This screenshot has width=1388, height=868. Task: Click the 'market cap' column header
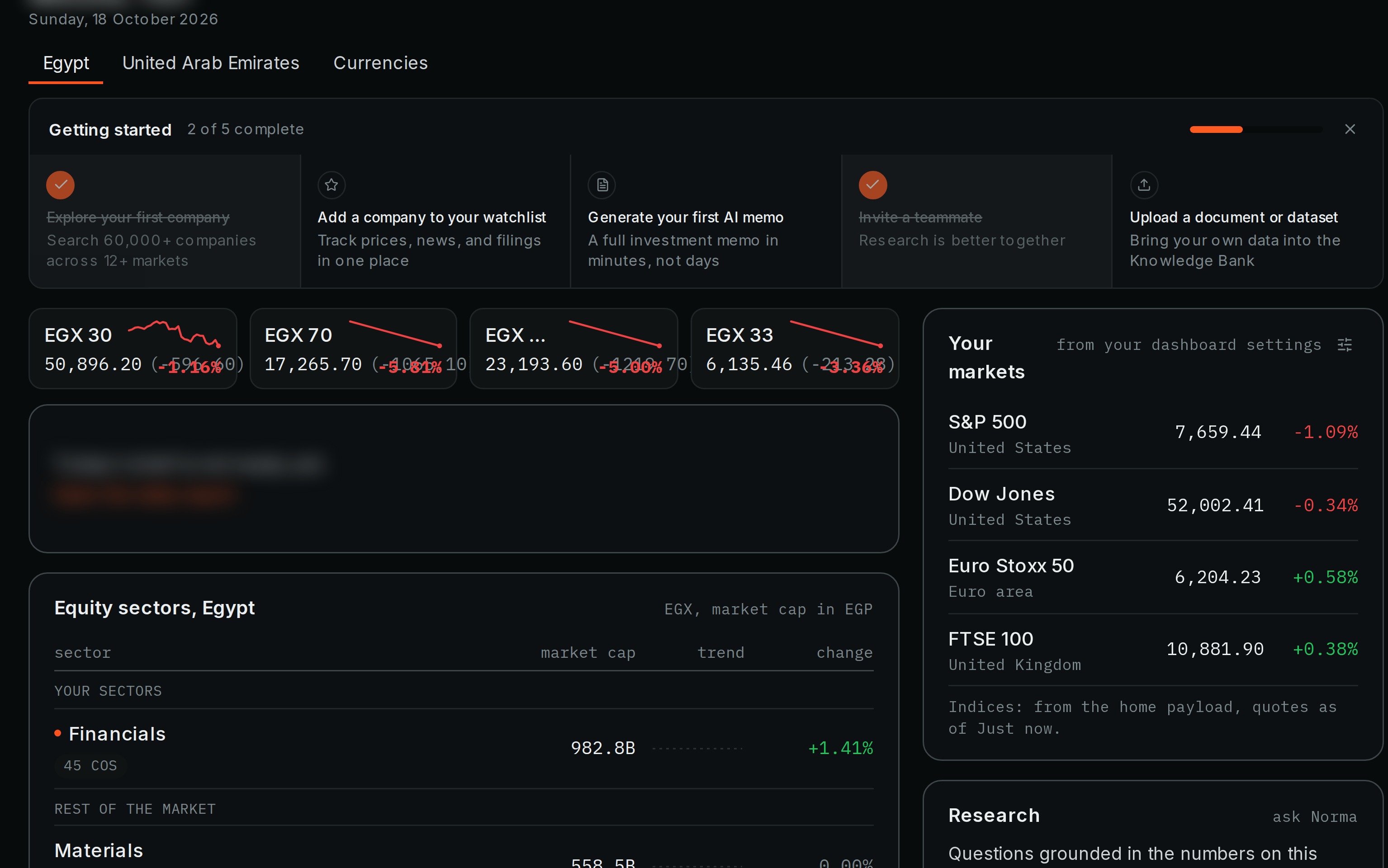(x=588, y=653)
